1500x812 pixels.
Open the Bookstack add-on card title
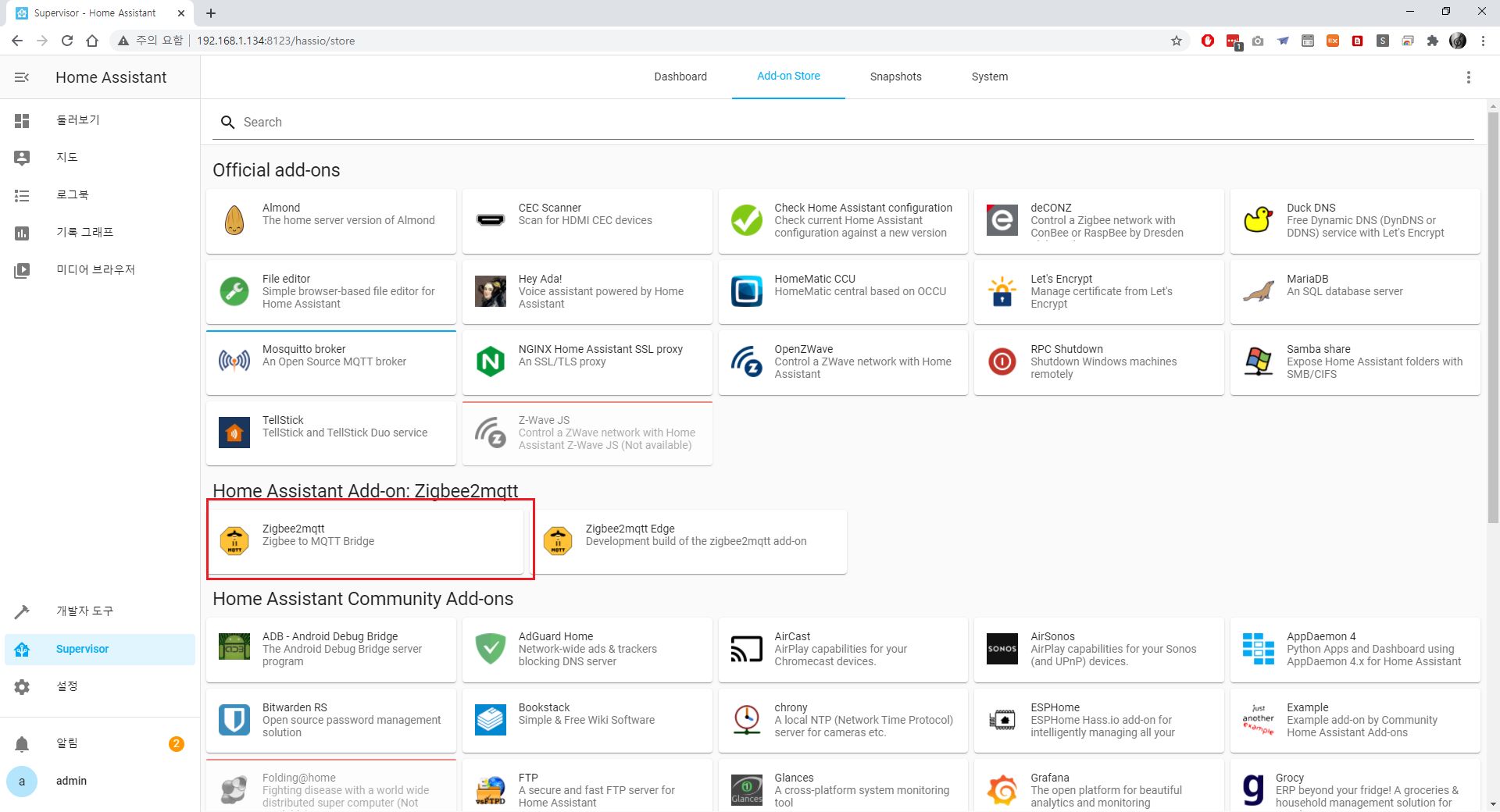tap(544, 707)
